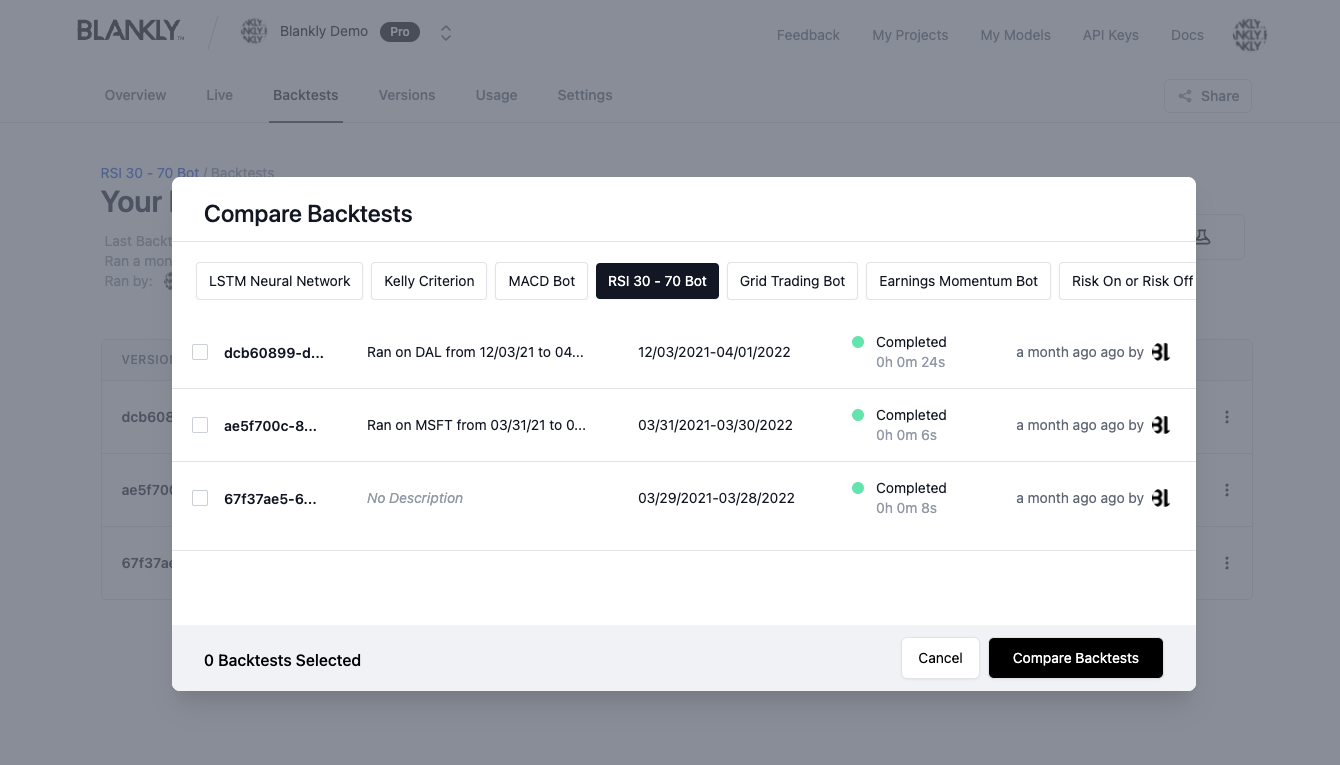Click the Blankly logo in the top navigation
This screenshot has height=765, width=1340.
(x=130, y=30)
